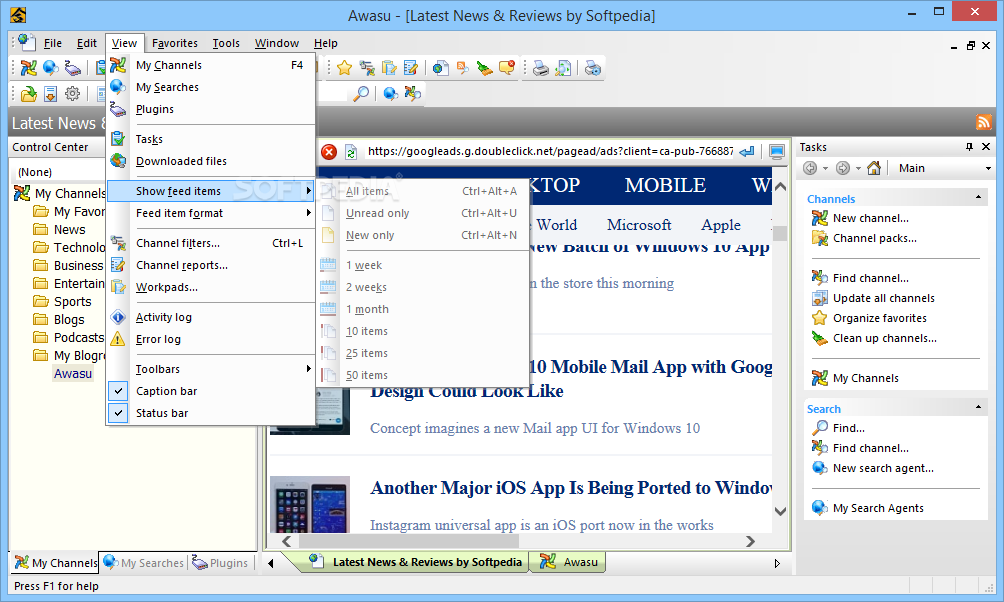Viewport: 1004px width, 602px height.
Task: Click the horizontal scrollbar thumb
Action: tap(408, 541)
